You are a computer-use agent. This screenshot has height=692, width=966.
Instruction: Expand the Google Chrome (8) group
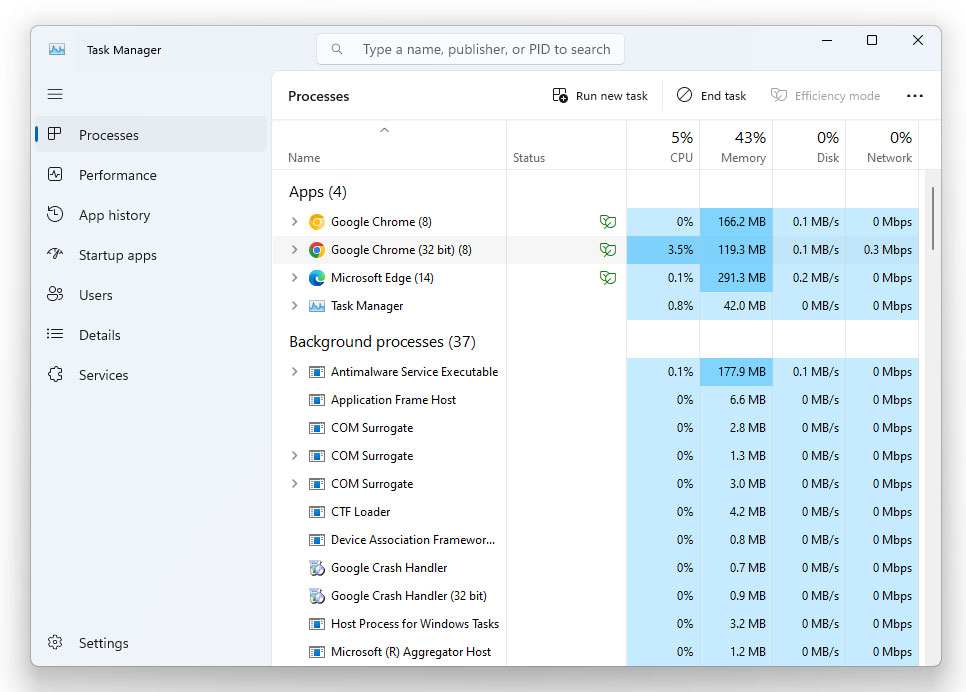[x=294, y=221]
